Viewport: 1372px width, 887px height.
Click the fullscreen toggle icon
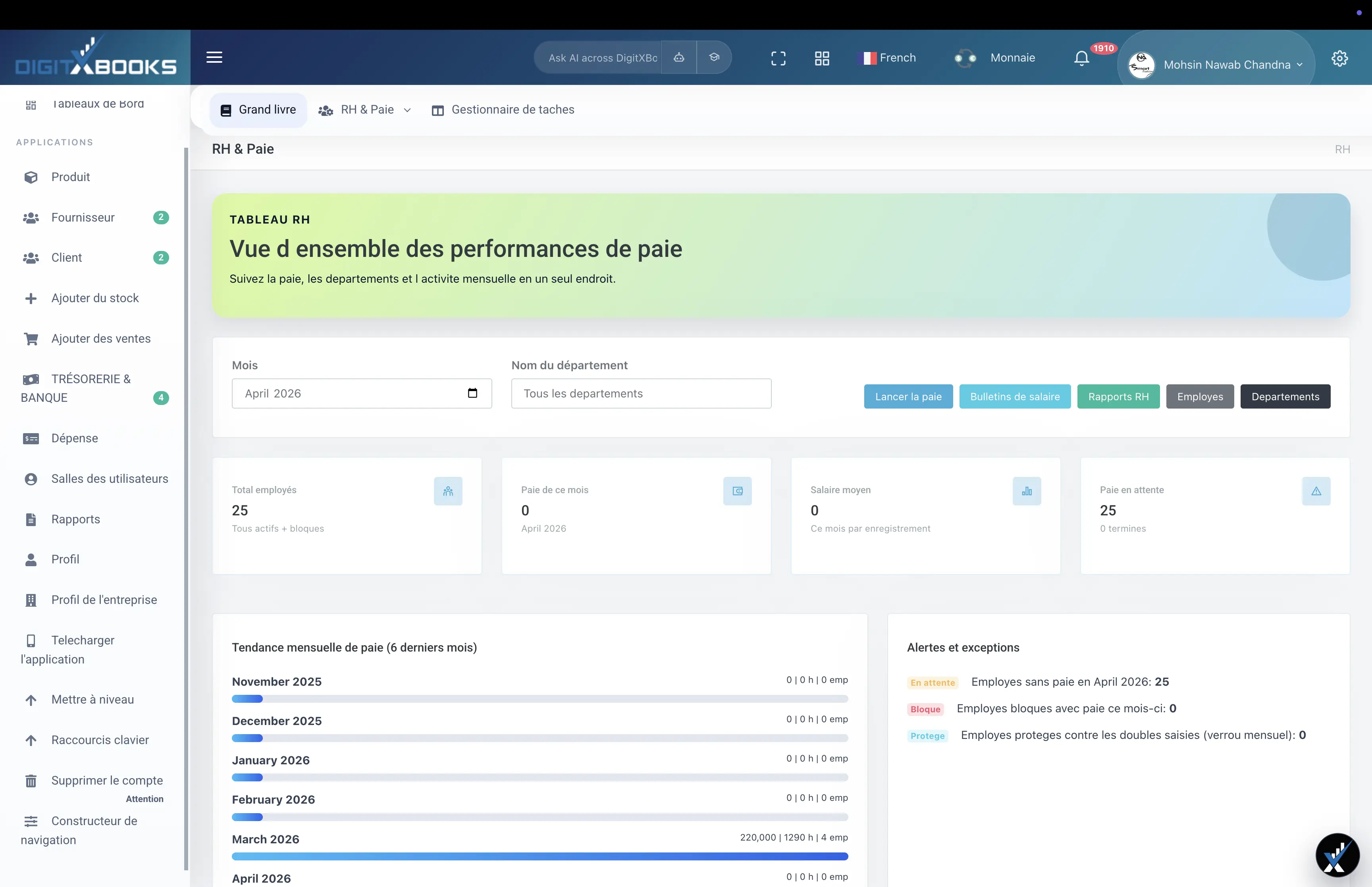pyautogui.click(x=778, y=58)
